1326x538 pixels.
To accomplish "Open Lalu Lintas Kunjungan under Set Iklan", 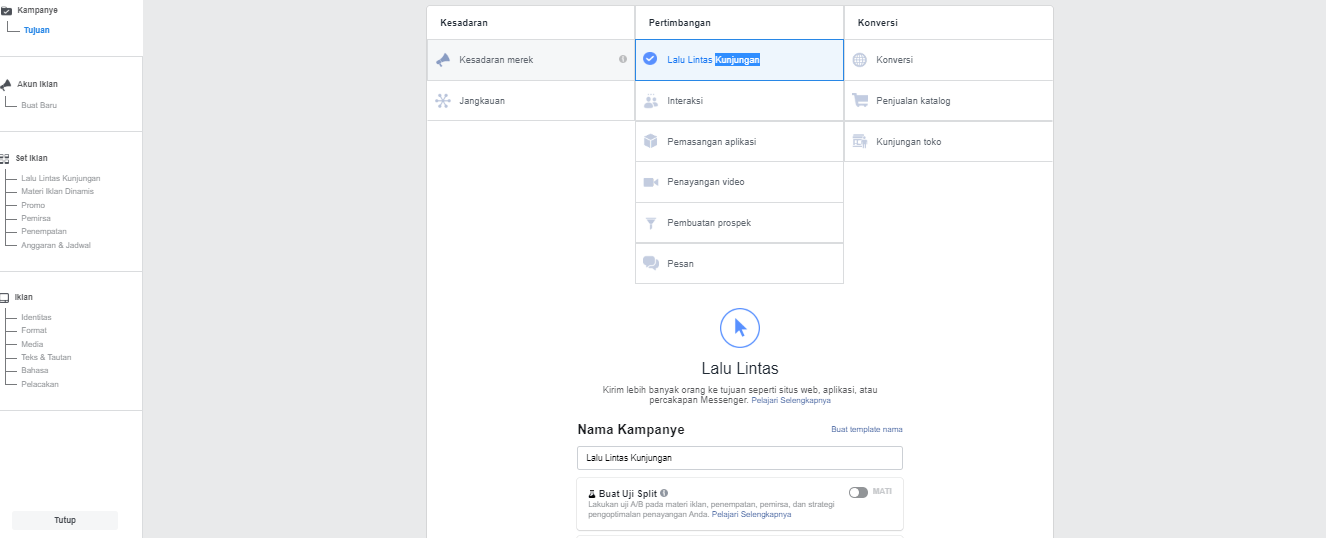I will 61,178.
